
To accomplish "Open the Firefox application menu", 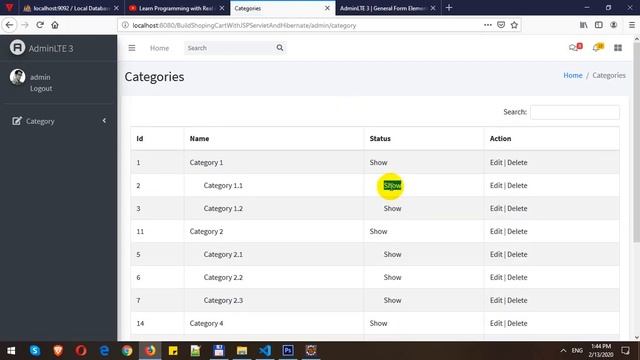I will coord(631,25).
